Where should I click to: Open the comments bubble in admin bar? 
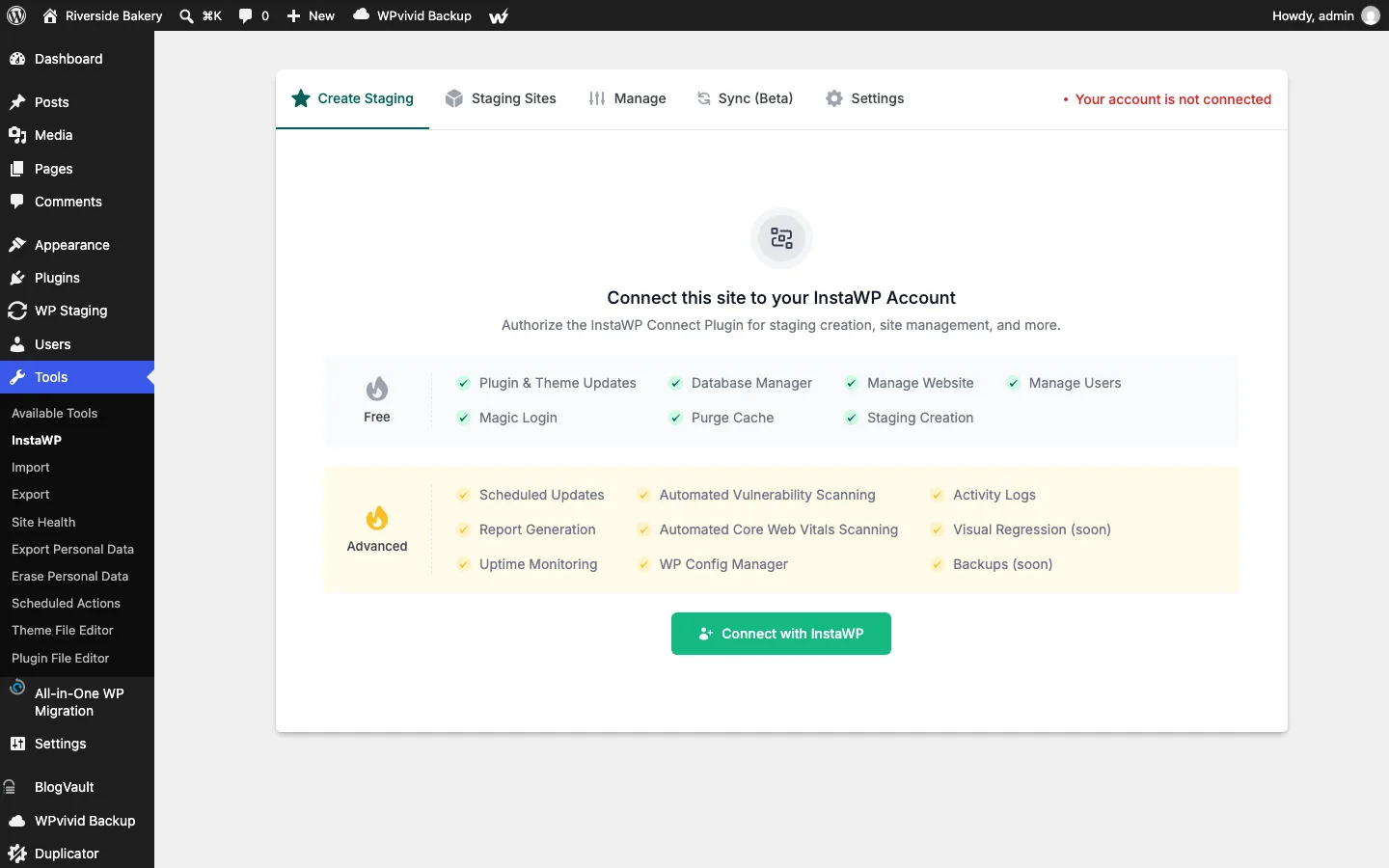click(254, 15)
